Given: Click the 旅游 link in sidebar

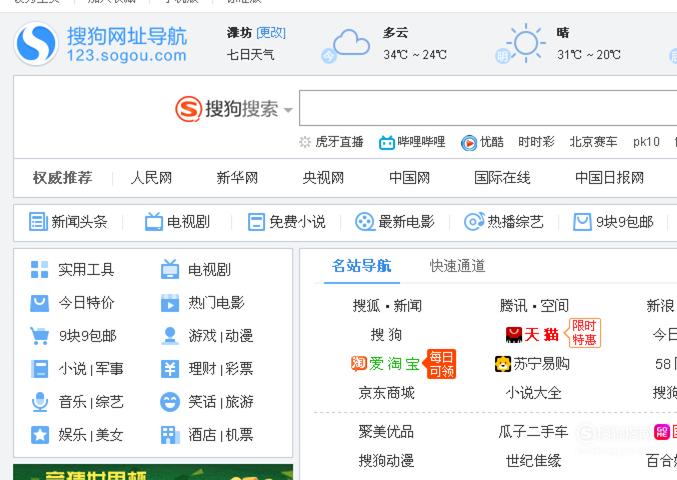Looking at the screenshot, I should [239, 402].
